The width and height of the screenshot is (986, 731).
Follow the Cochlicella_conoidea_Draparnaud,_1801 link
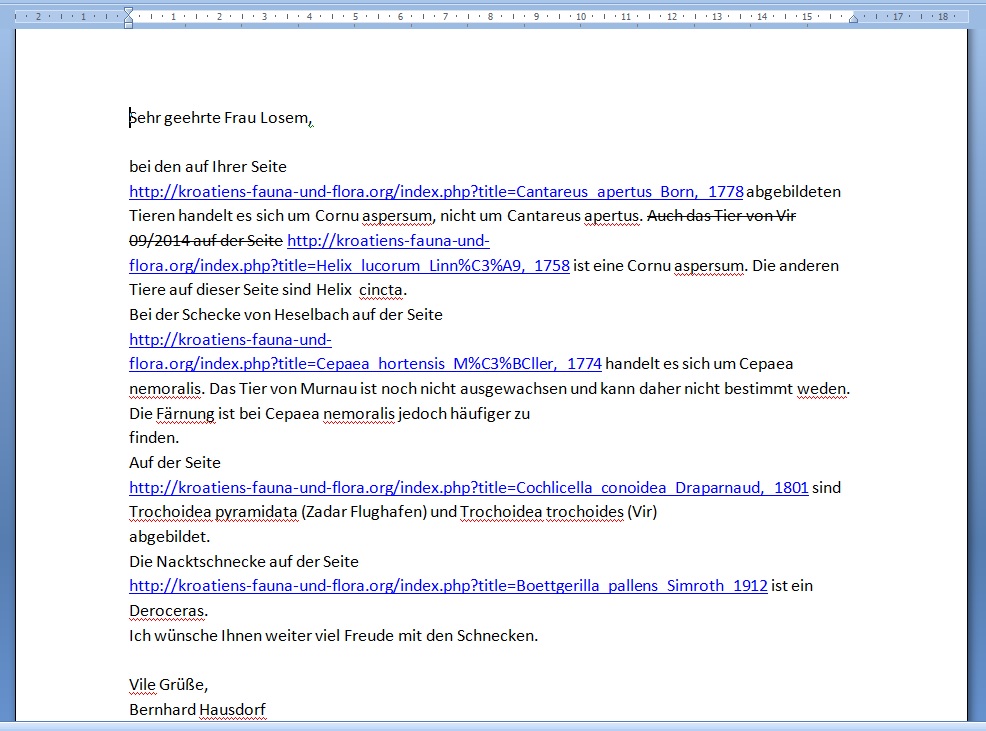468,488
